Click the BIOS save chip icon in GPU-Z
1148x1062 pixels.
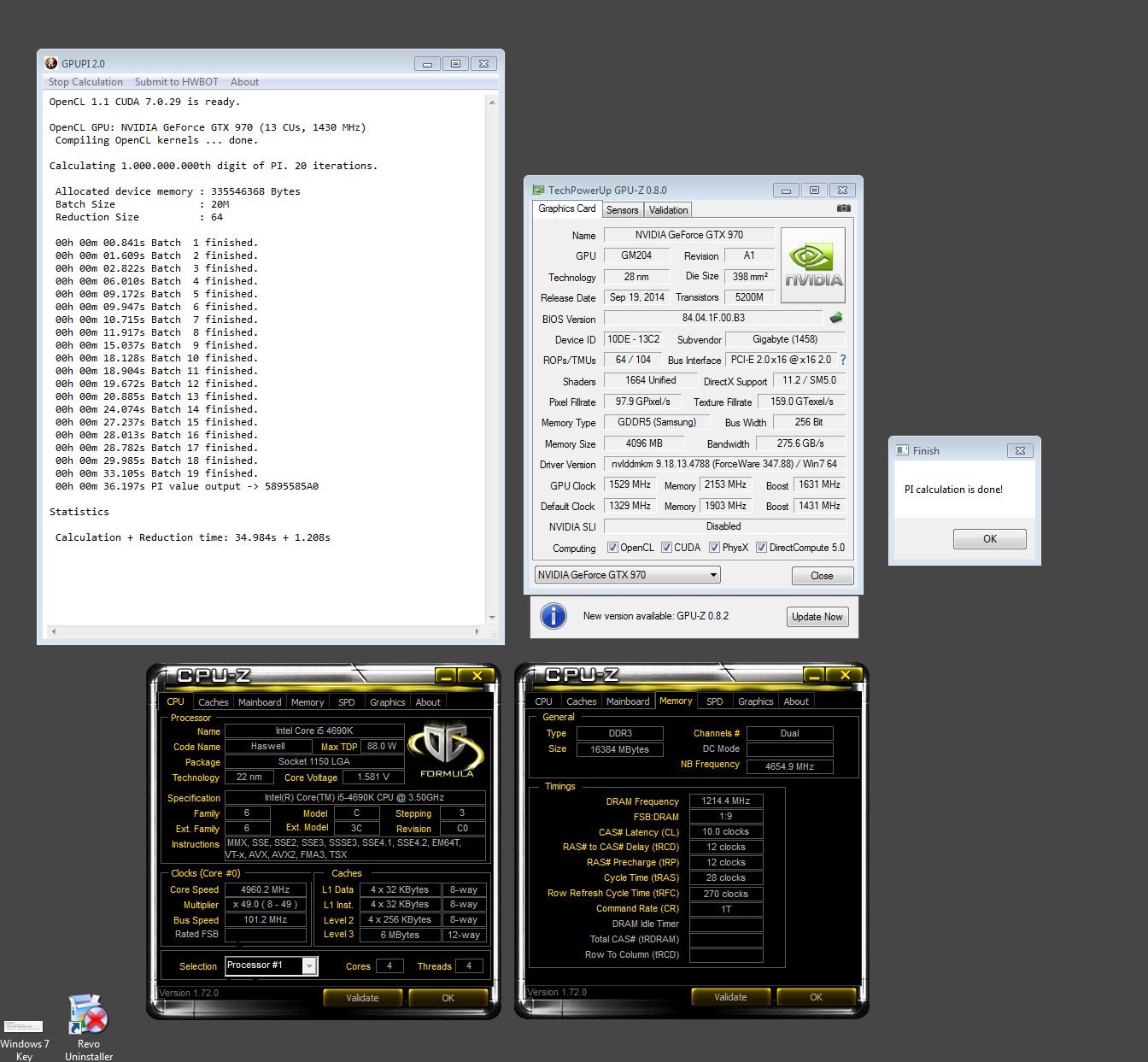(836, 318)
